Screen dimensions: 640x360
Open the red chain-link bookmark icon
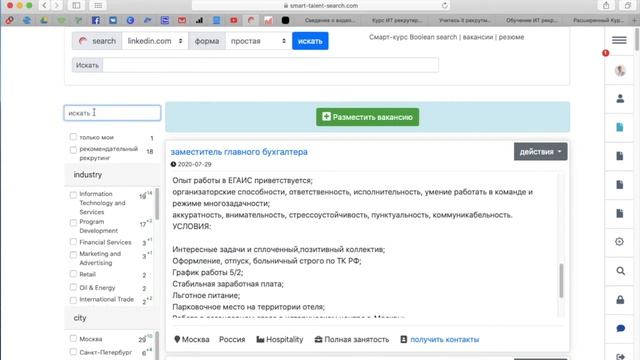click(x=9, y=20)
